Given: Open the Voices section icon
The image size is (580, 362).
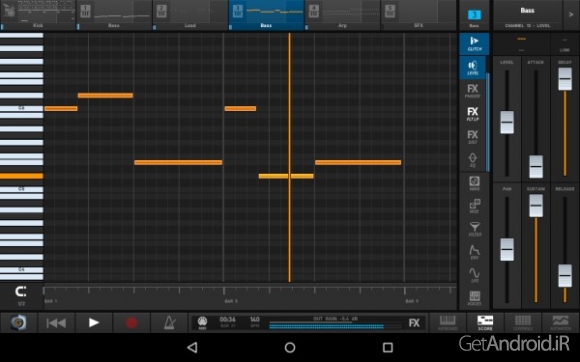Looking at the screenshot, I should (474, 298).
